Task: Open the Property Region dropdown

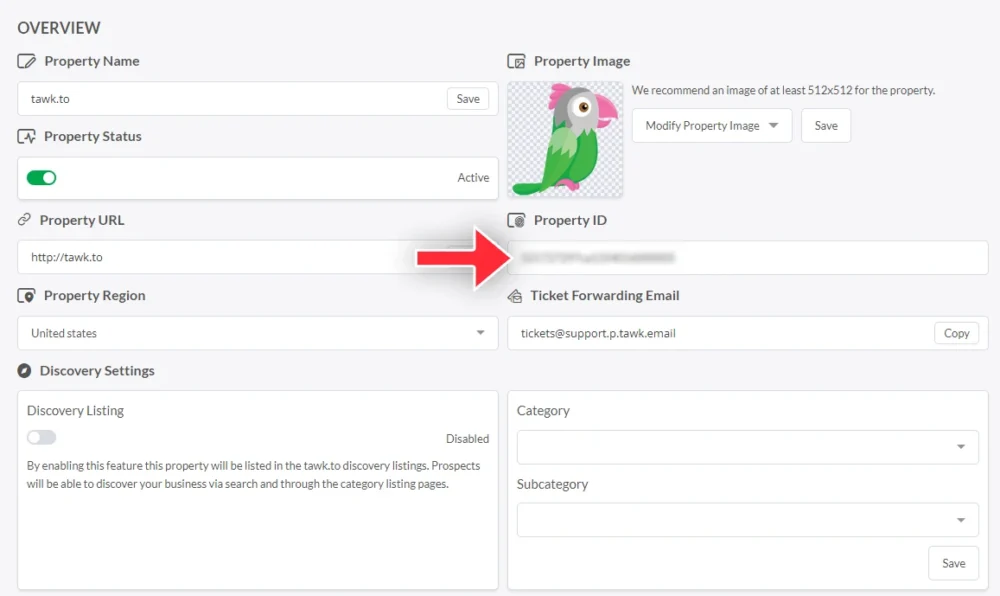Action: tap(257, 333)
